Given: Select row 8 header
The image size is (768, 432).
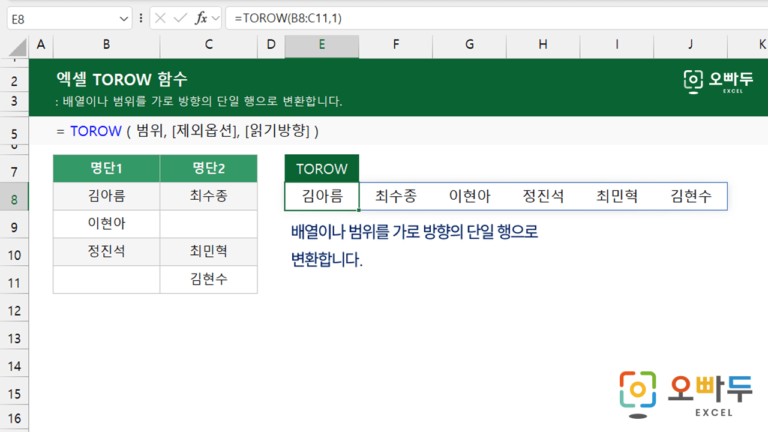Looking at the screenshot, I should (14, 199).
